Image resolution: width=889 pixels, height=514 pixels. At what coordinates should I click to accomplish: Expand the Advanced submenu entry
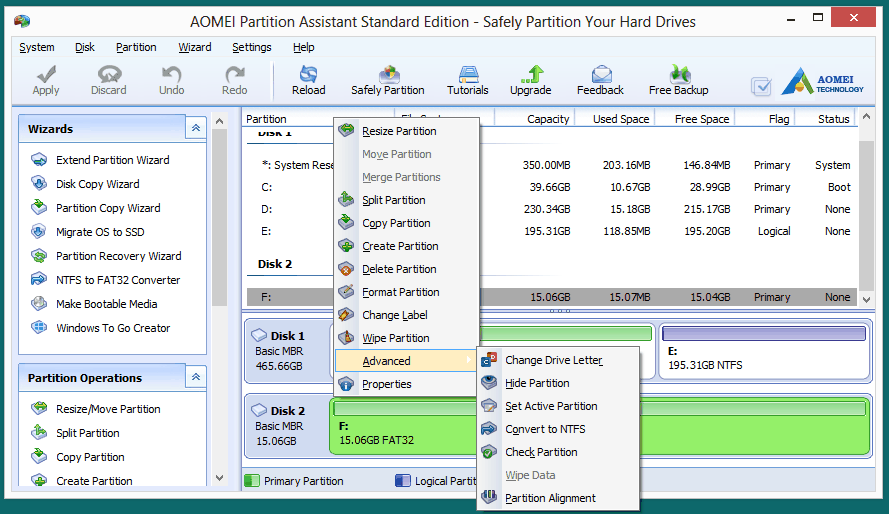point(406,361)
